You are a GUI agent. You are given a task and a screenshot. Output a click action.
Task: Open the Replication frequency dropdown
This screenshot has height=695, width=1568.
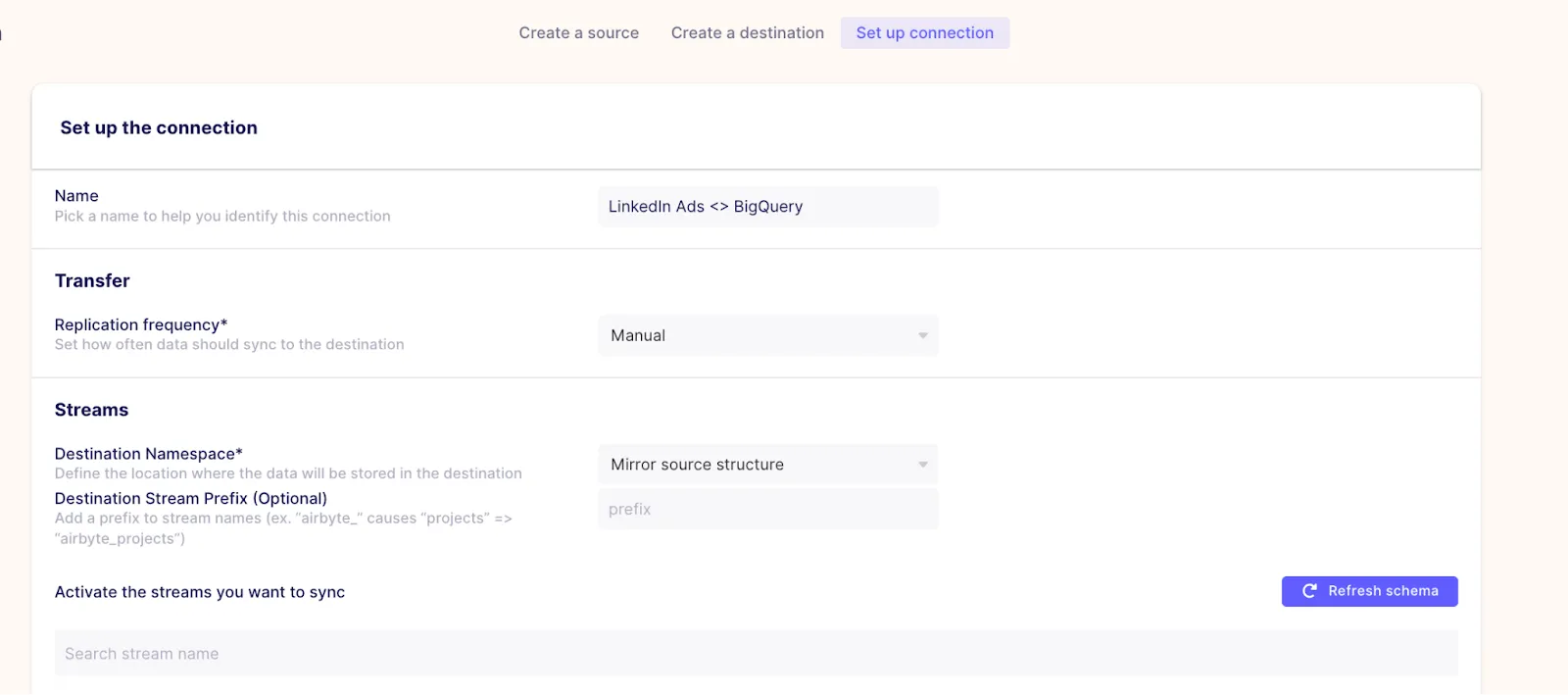click(767, 335)
